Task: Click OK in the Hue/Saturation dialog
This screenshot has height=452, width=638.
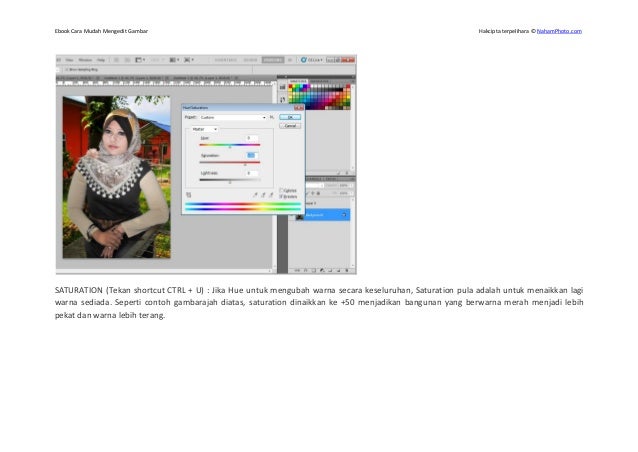Action: [290, 117]
